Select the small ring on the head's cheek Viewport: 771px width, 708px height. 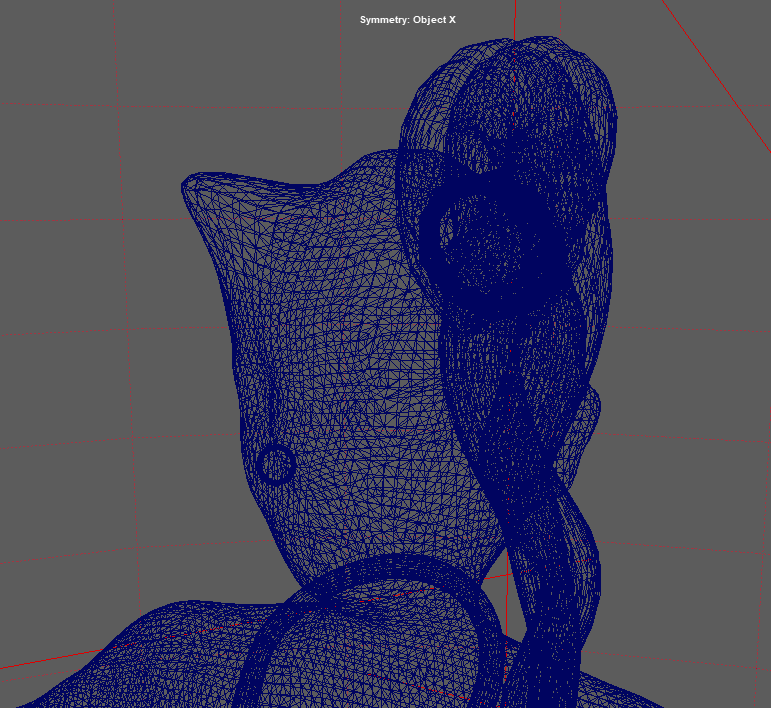pyautogui.click(x=276, y=464)
